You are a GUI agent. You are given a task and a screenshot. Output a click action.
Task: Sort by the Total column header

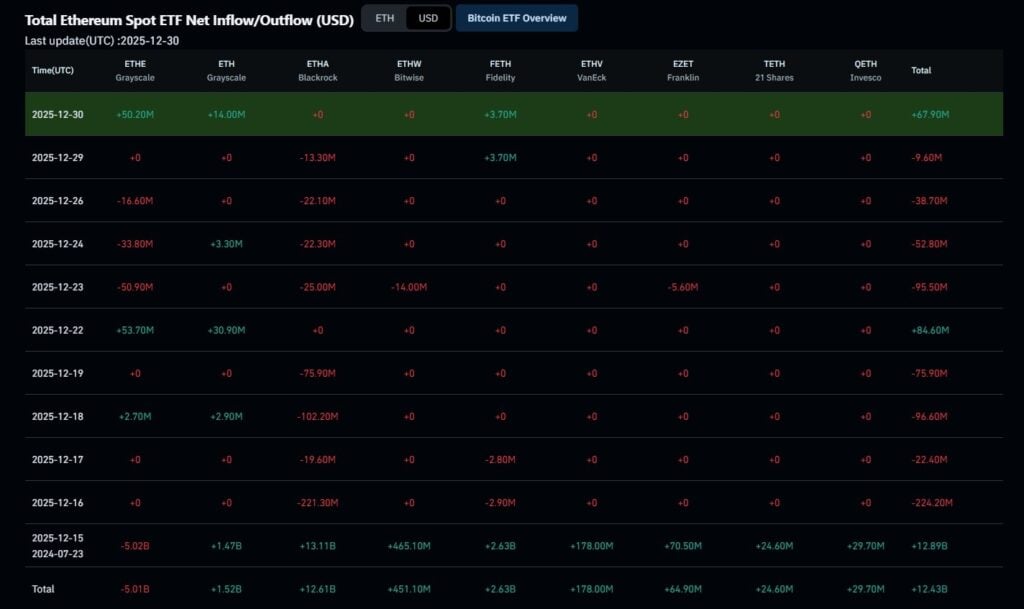[x=920, y=70]
